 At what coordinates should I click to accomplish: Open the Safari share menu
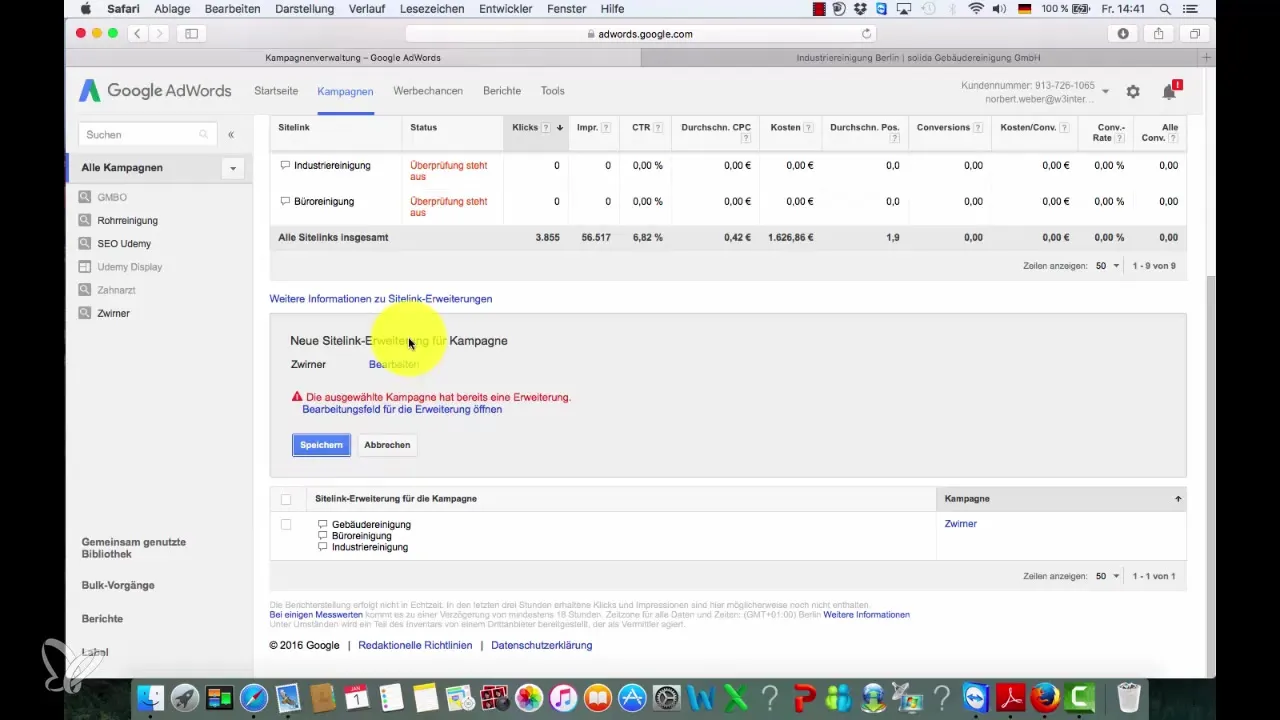pyautogui.click(x=1158, y=33)
